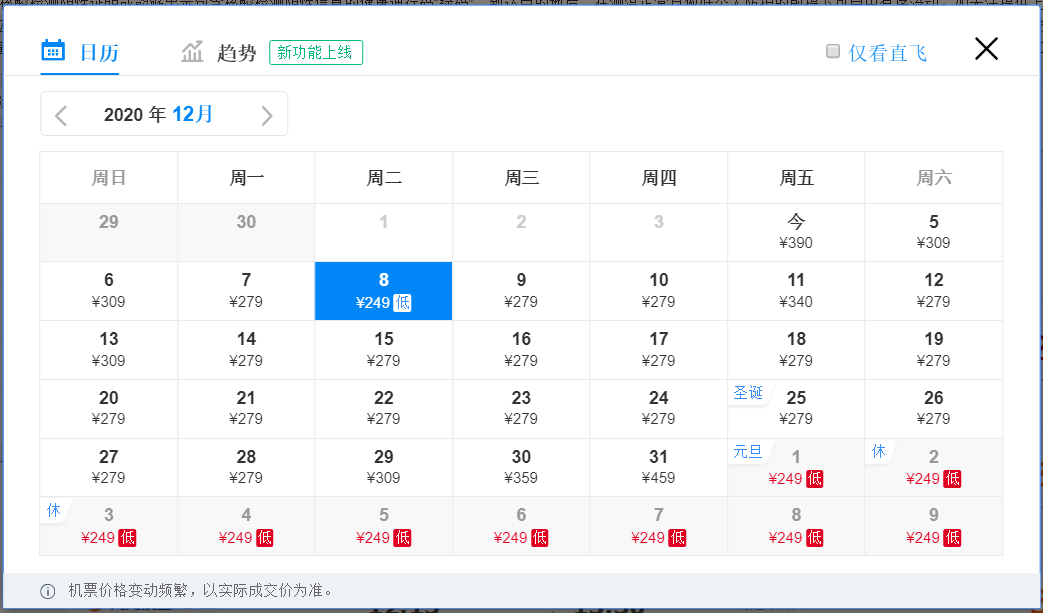Close the price calendar dialog
Screen dimensions: 1043x613
click(986, 49)
